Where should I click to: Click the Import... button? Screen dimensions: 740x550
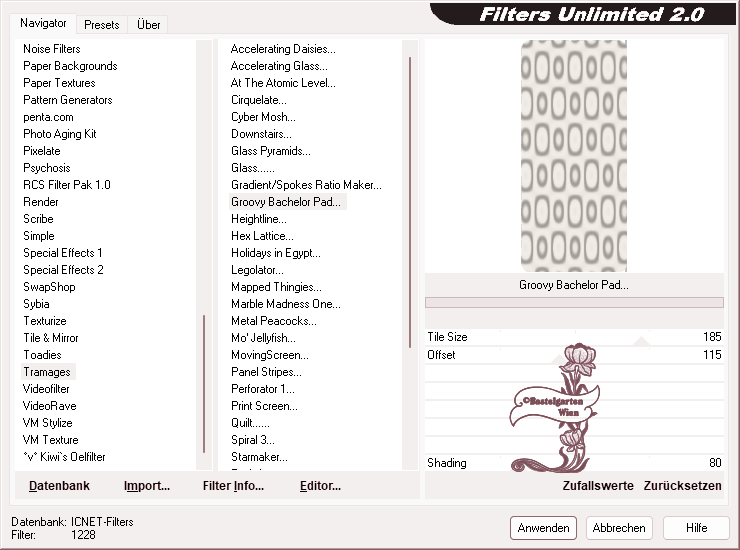[147, 486]
